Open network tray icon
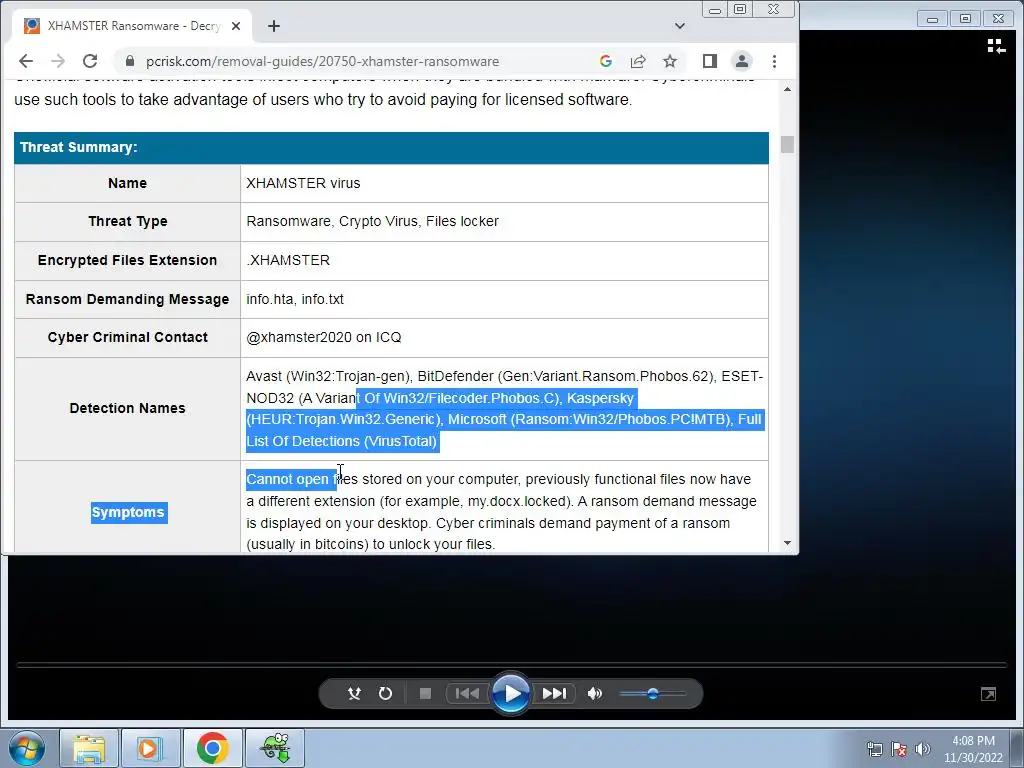This screenshot has height=768, width=1024. coord(874,749)
